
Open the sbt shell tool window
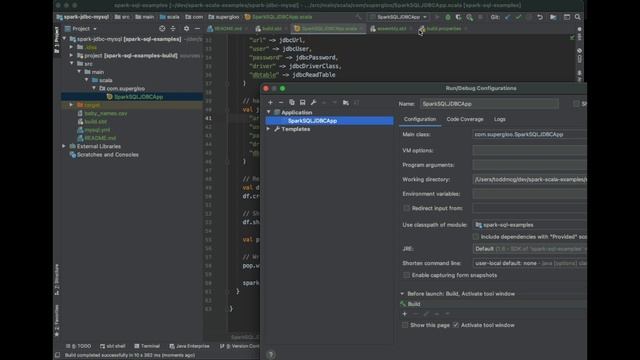click(113, 346)
